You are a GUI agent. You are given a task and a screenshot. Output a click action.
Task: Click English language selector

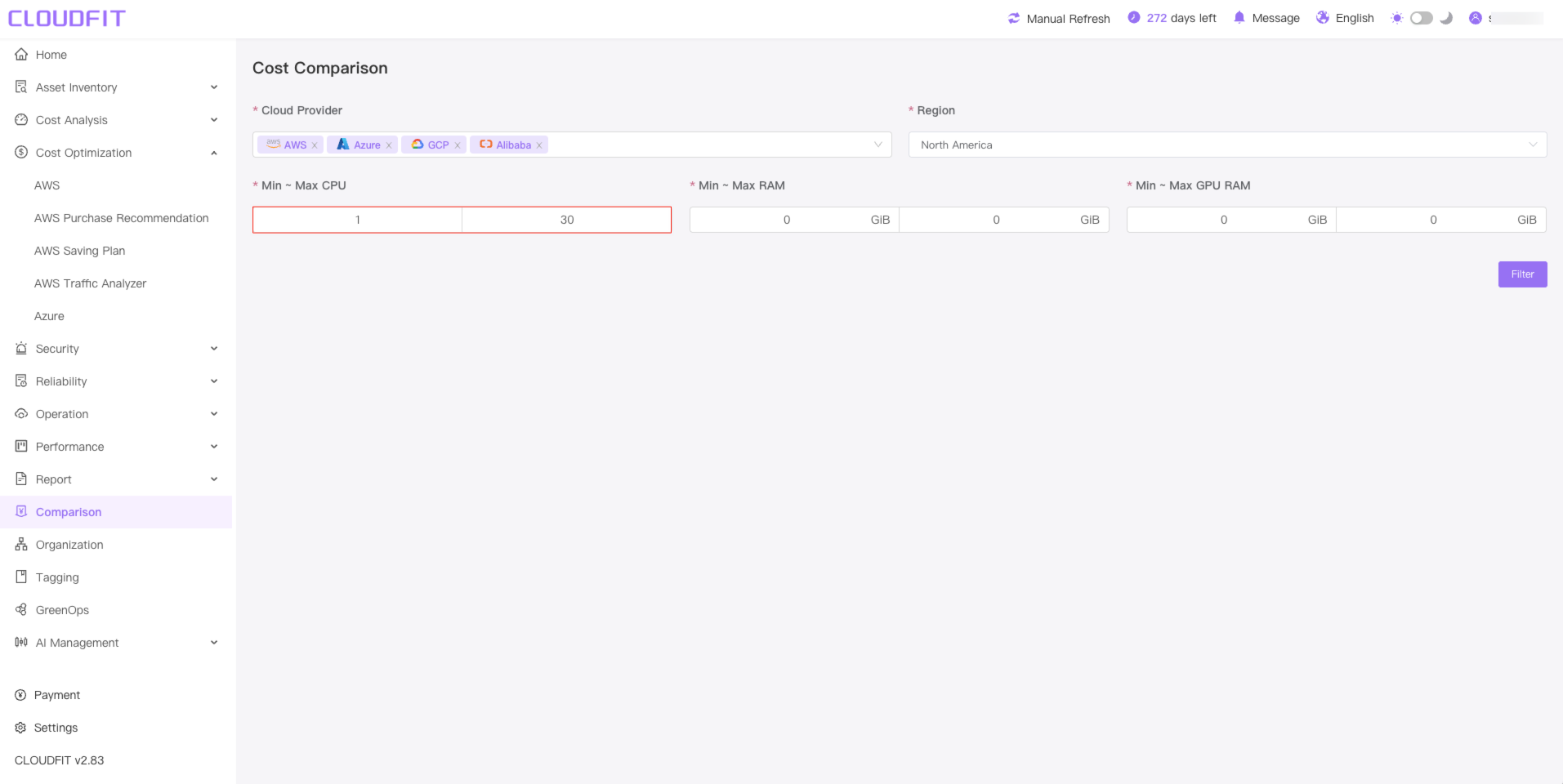click(1355, 18)
